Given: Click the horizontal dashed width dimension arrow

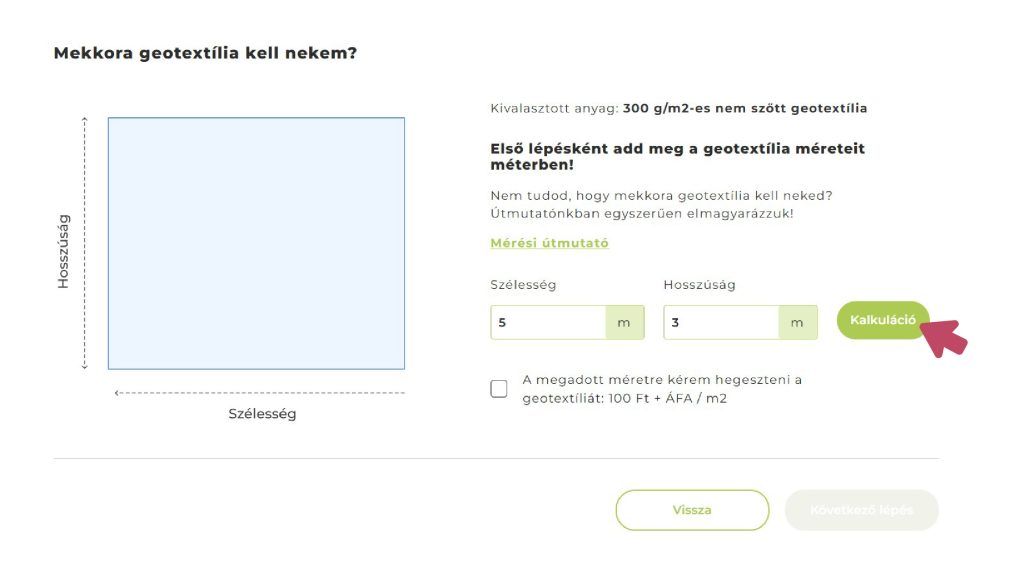Looking at the screenshot, I should coord(260,393).
